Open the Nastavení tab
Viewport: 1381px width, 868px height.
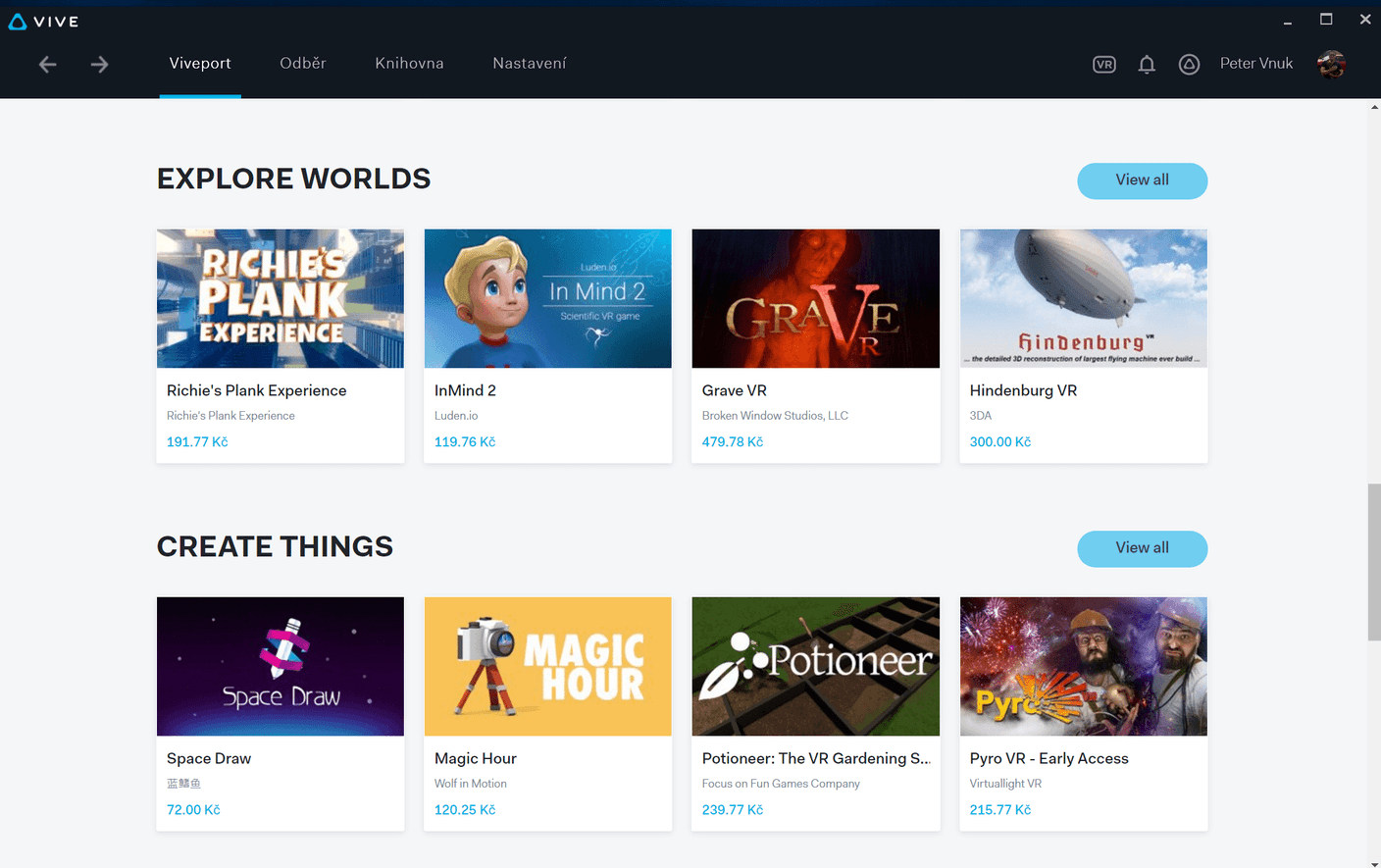tap(530, 63)
